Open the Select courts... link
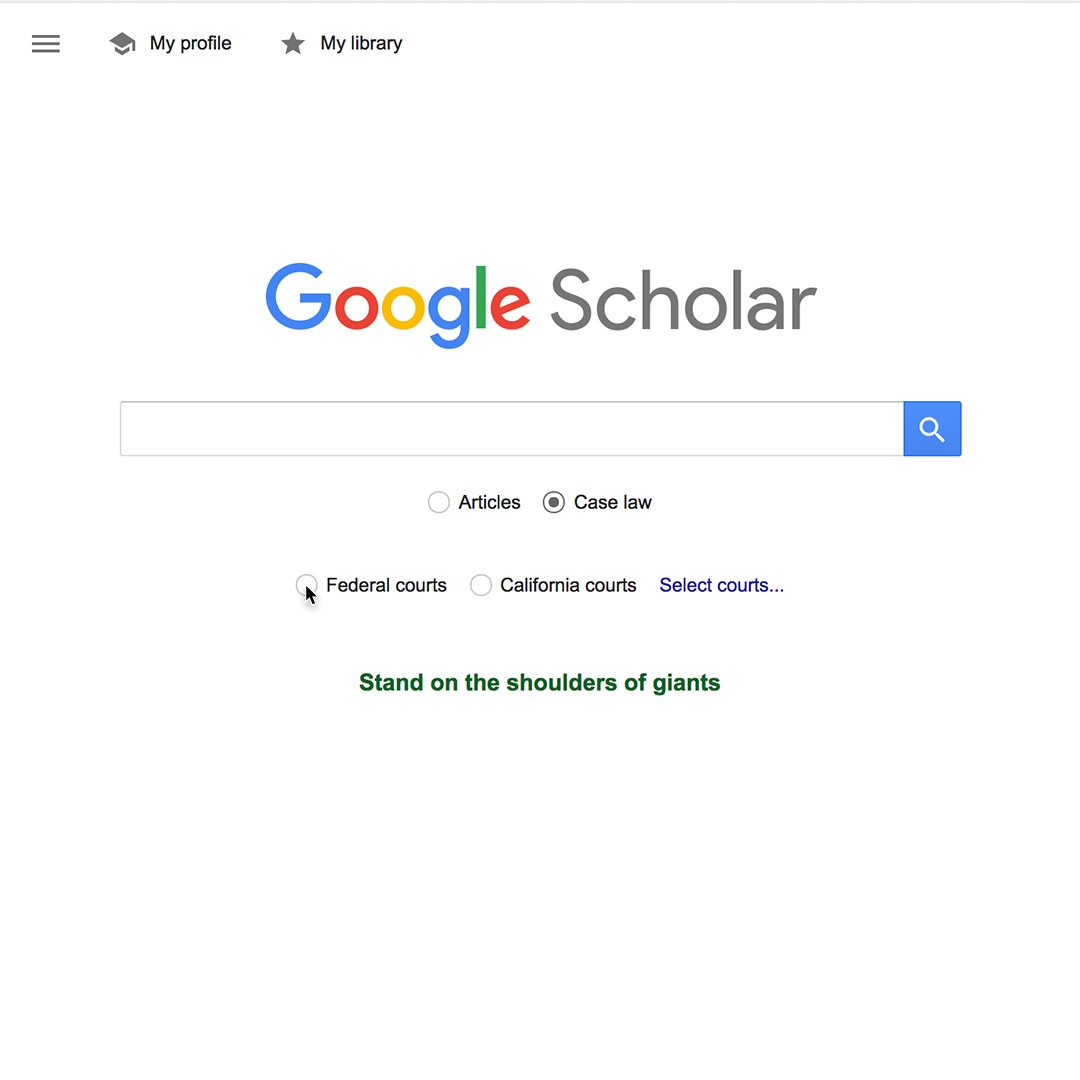1080x1080 pixels. pos(721,585)
